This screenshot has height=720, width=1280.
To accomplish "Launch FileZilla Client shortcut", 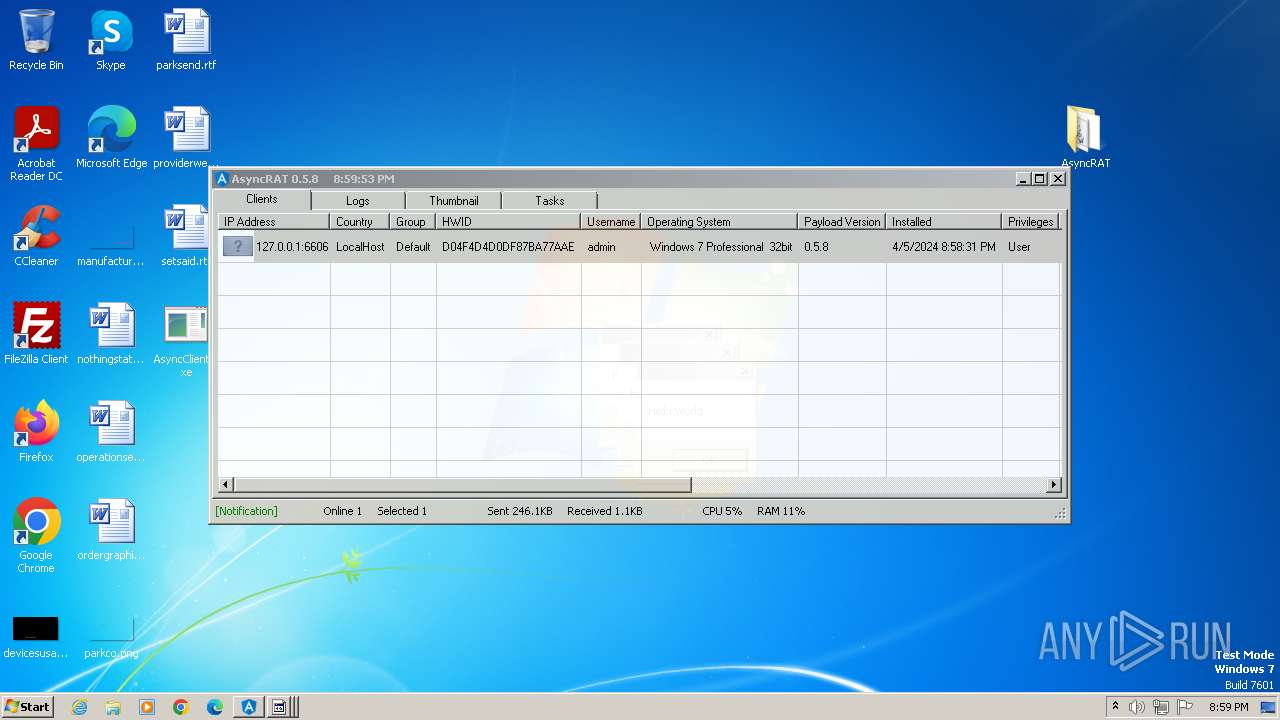I will (x=36, y=334).
